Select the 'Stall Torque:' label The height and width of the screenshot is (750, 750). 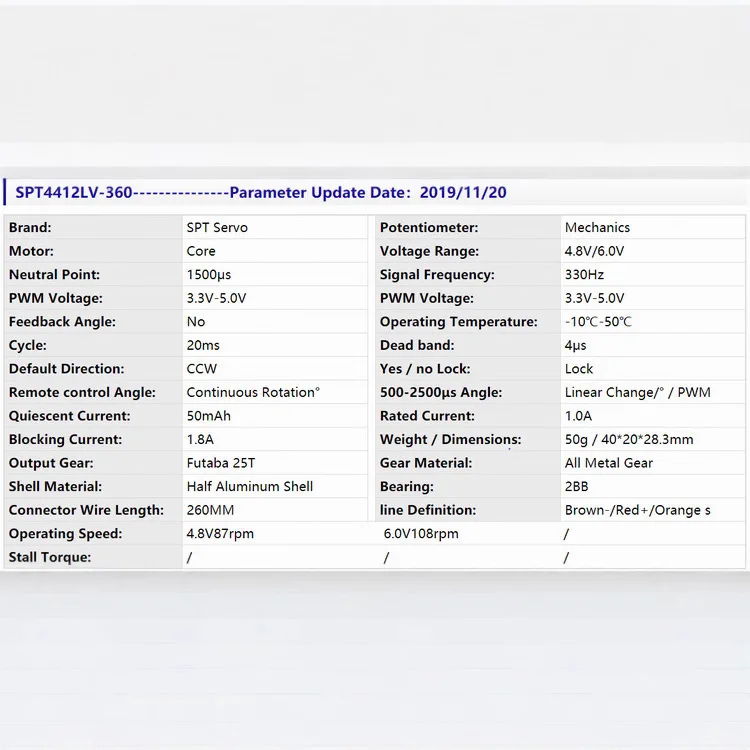50,557
